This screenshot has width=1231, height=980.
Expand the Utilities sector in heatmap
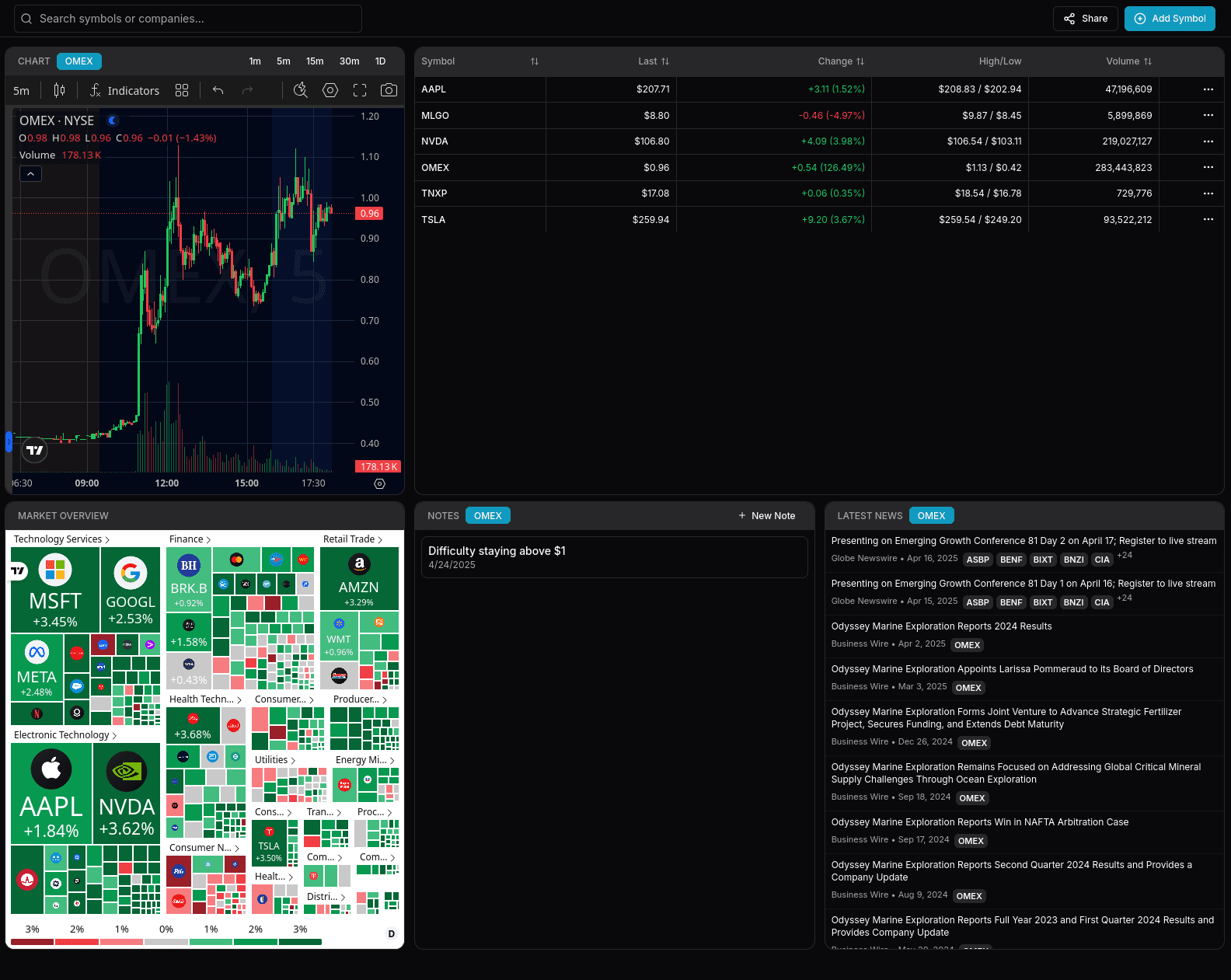click(275, 760)
